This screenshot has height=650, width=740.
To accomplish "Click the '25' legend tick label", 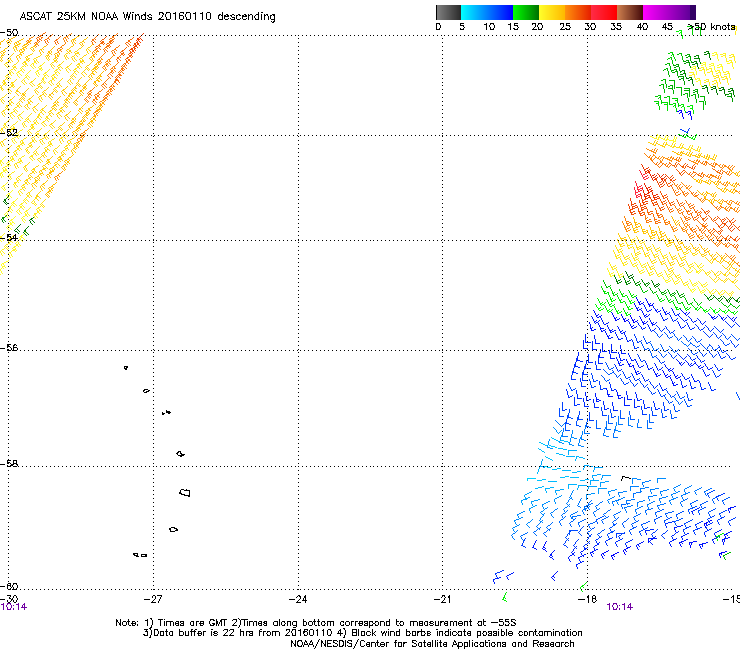I will click(565, 27).
